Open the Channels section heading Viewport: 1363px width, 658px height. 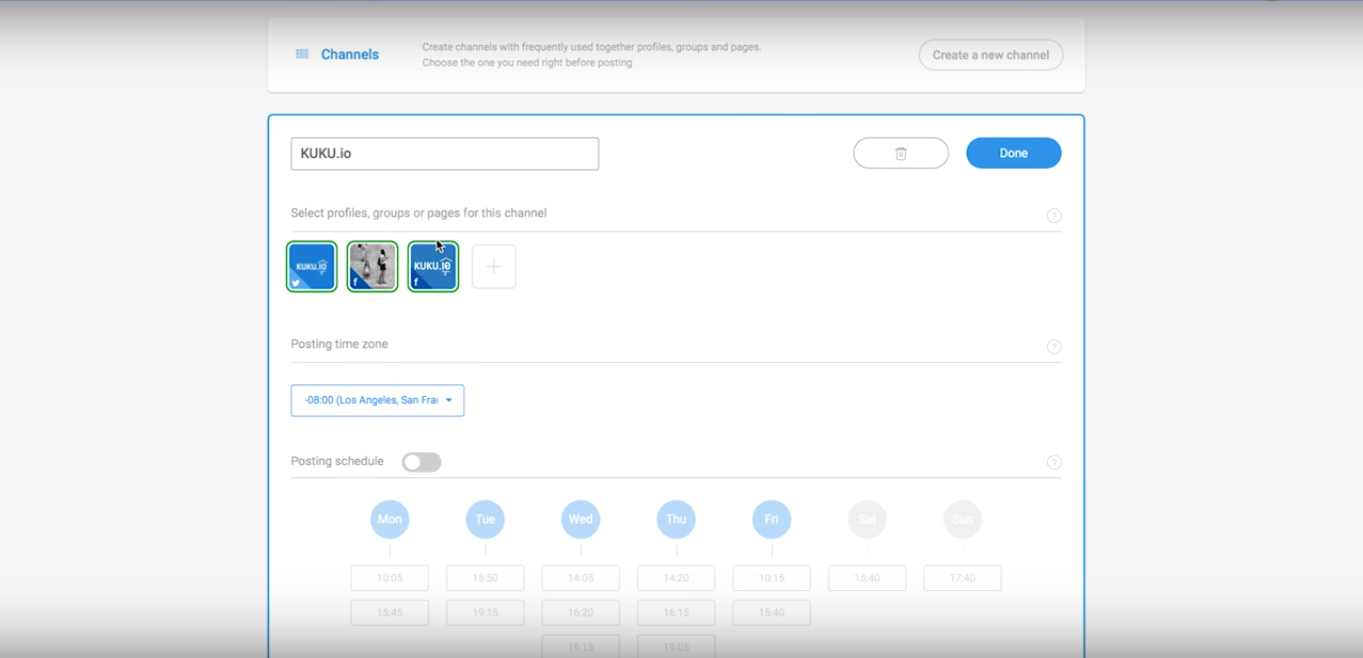(349, 55)
